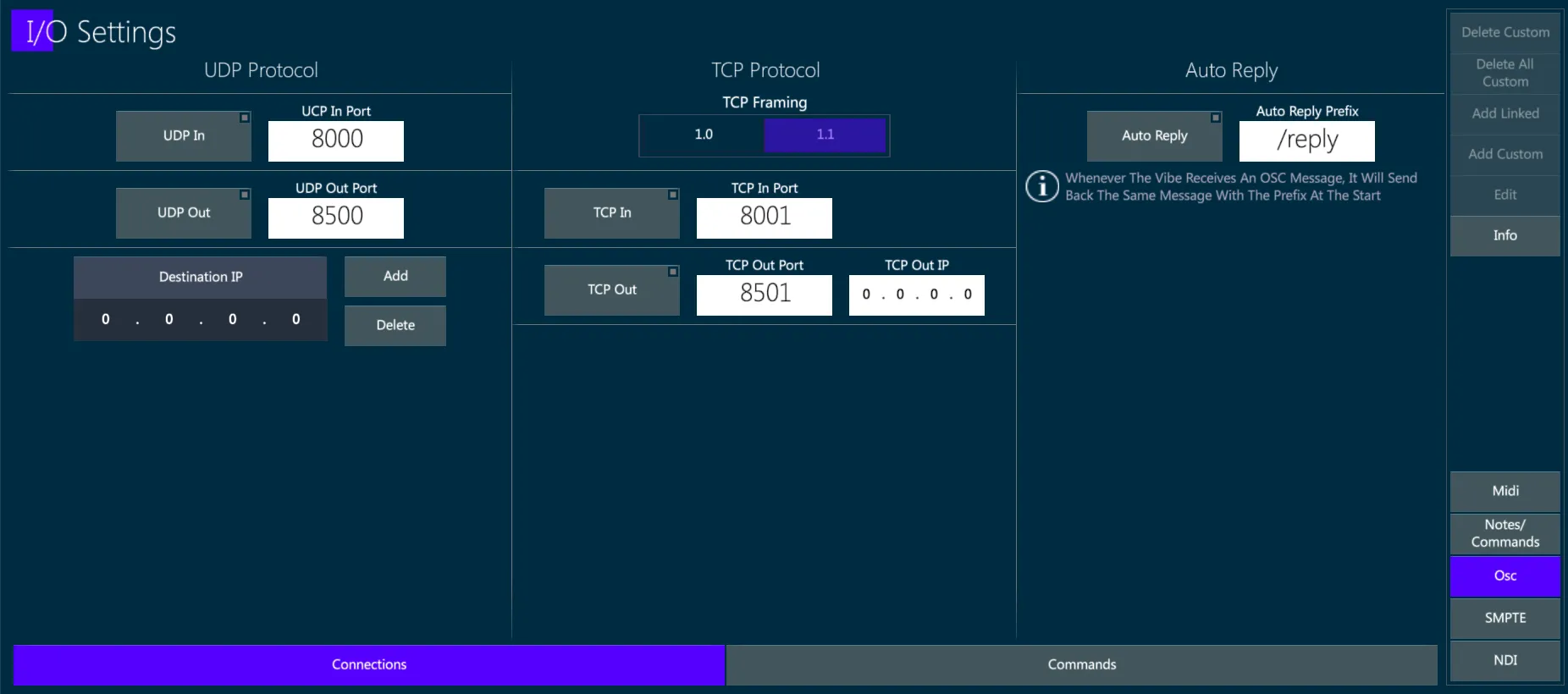
Task: Click Delete next to Destination IP
Action: click(x=395, y=325)
